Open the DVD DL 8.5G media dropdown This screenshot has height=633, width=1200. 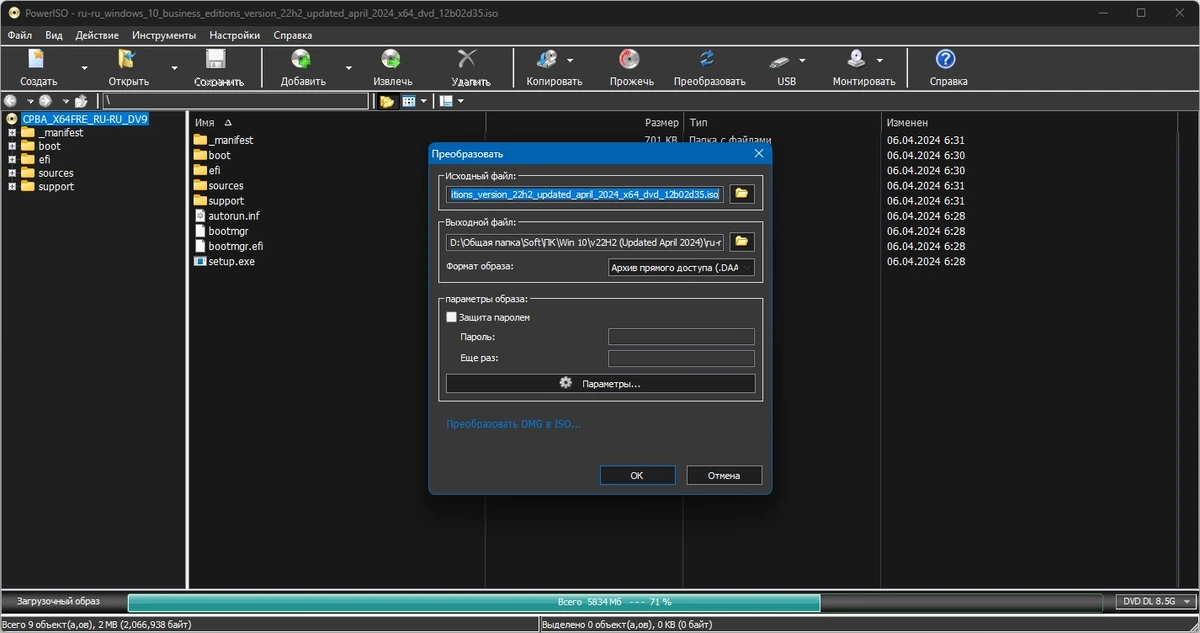tap(1155, 602)
